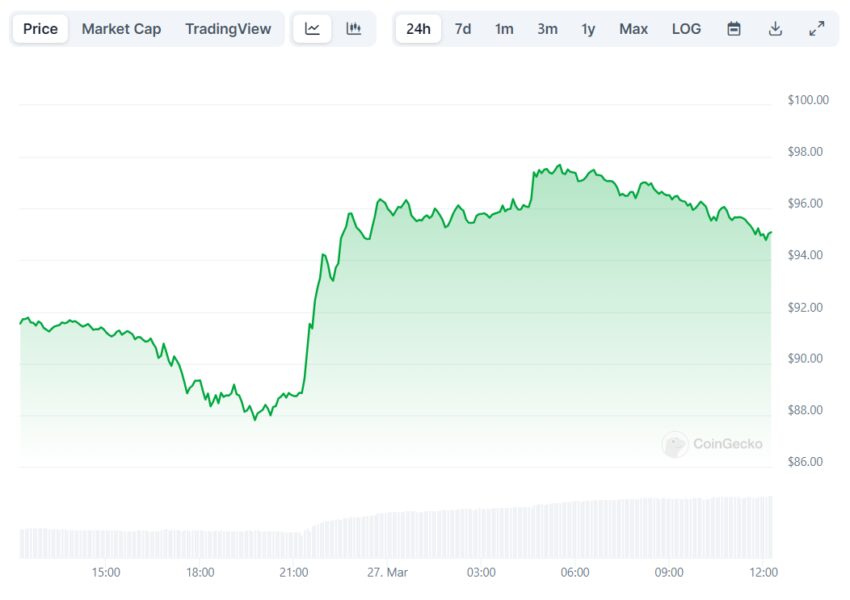Click the $98.00 price axis label
This screenshot has width=850, height=600.
click(807, 152)
